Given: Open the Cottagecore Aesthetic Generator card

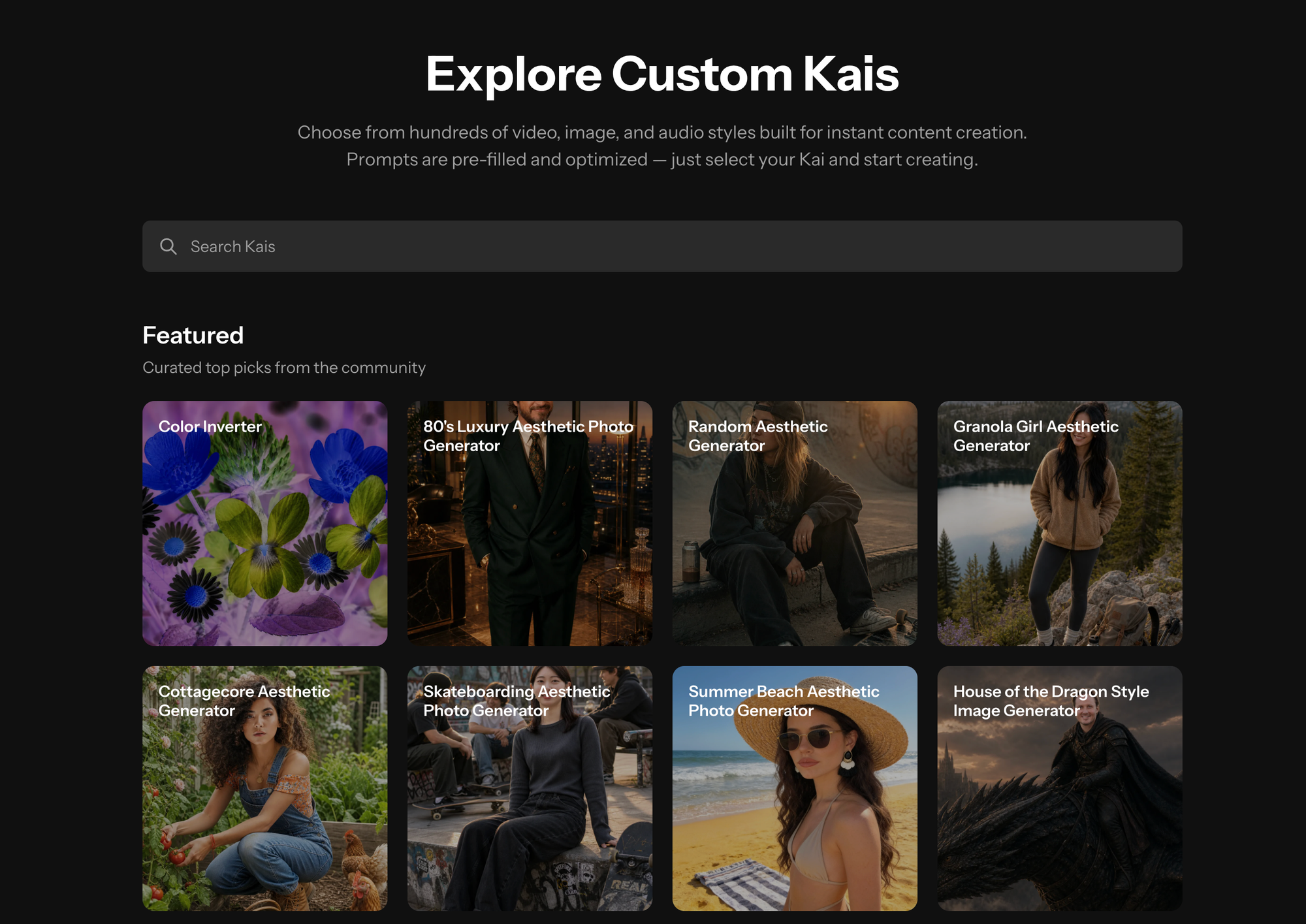Looking at the screenshot, I should coord(265,788).
